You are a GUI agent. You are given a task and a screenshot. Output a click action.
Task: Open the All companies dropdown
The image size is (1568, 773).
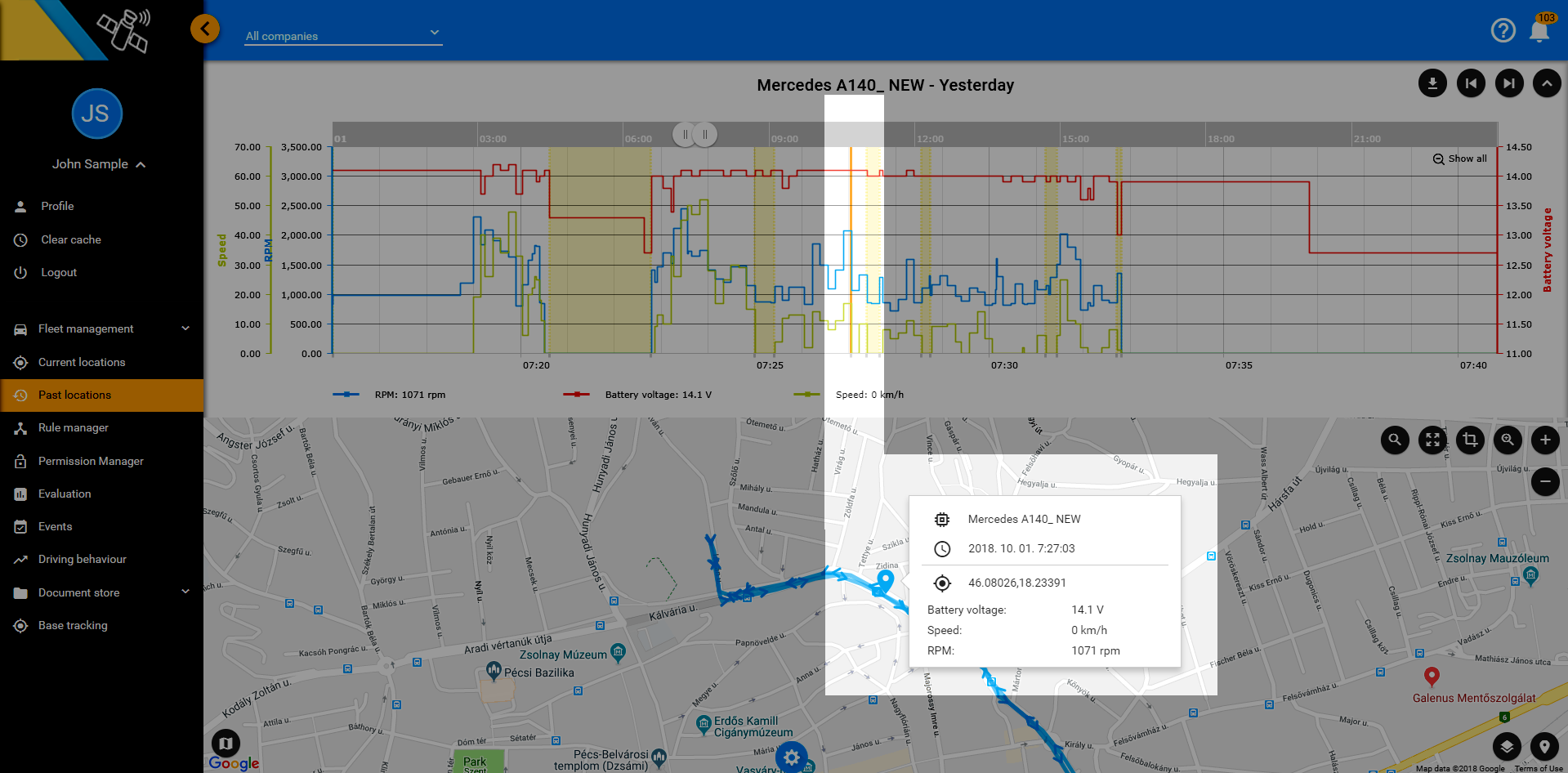pyautogui.click(x=343, y=35)
